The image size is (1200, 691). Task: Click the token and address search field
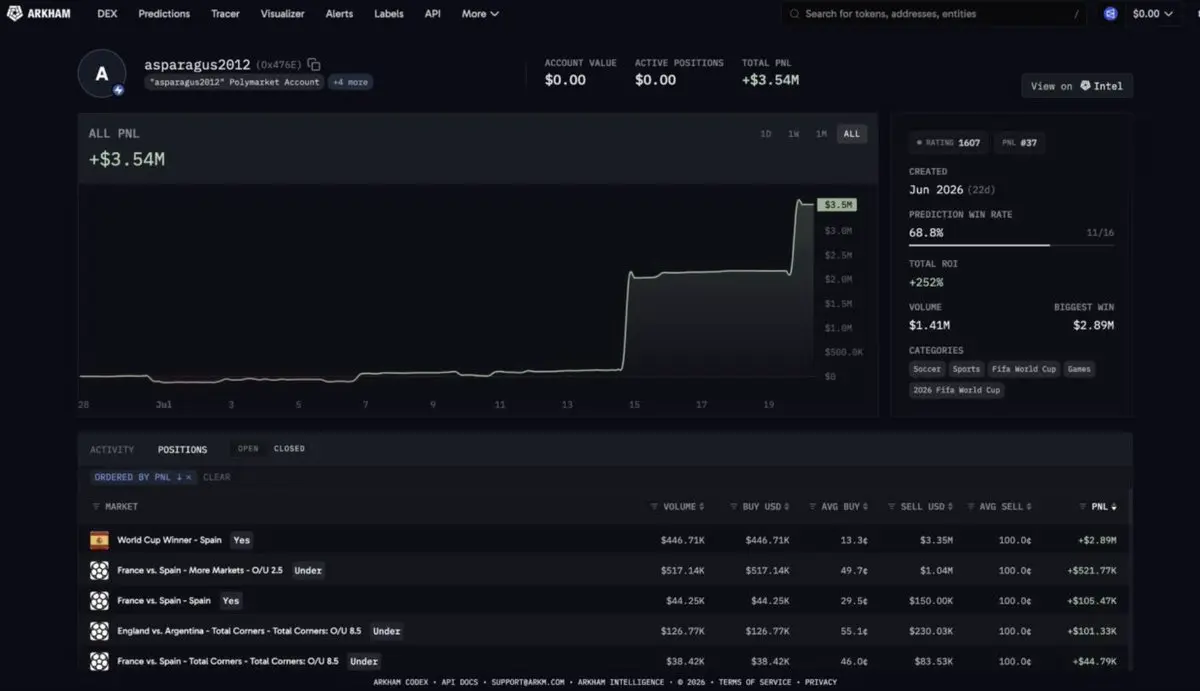point(935,14)
